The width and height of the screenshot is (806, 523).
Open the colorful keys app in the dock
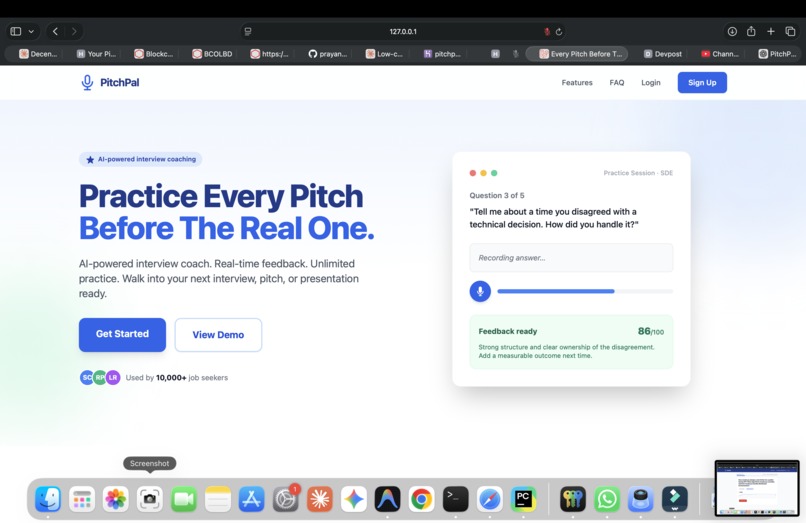click(x=573, y=499)
